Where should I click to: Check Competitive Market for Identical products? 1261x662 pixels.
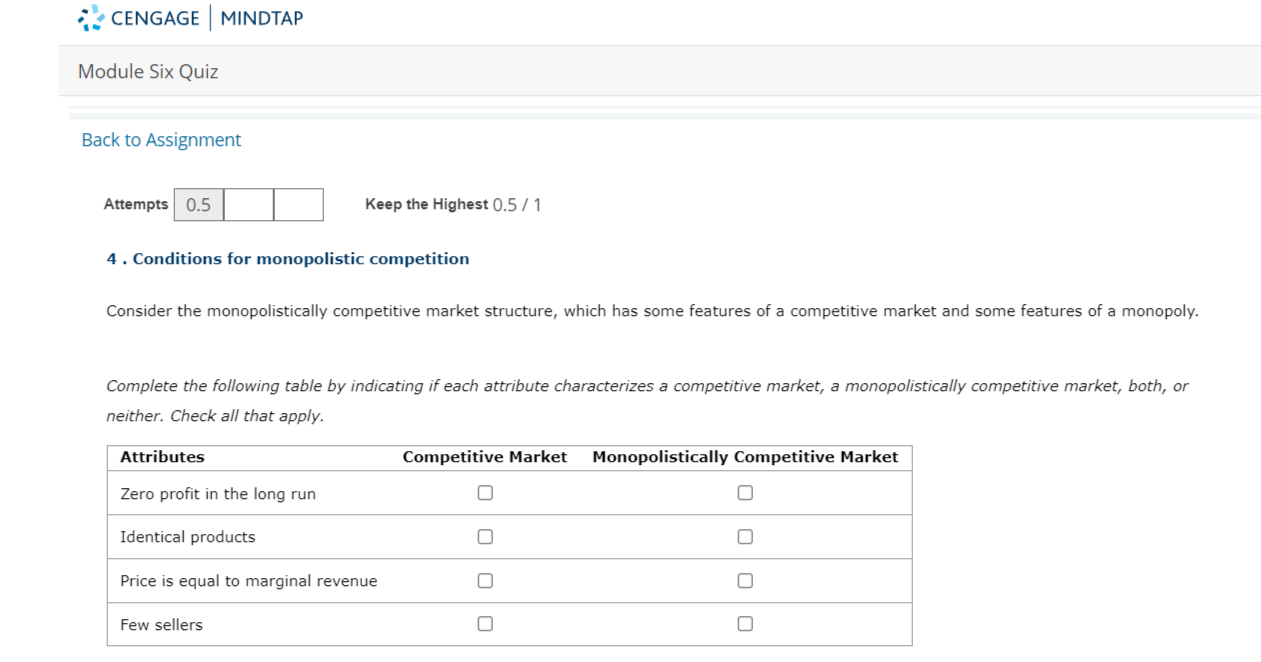tap(486, 536)
